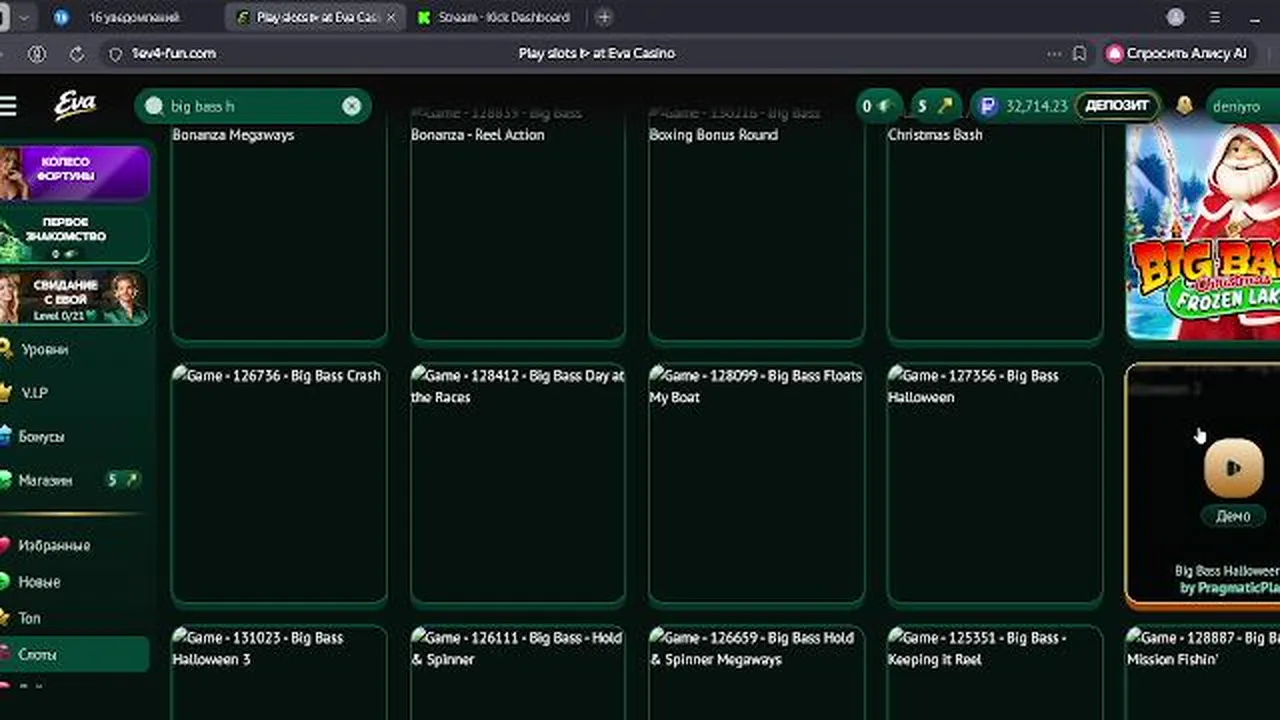This screenshot has height=720, width=1280.
Task: Click the trophy icon beside Уровни
Action: [4, 349]
